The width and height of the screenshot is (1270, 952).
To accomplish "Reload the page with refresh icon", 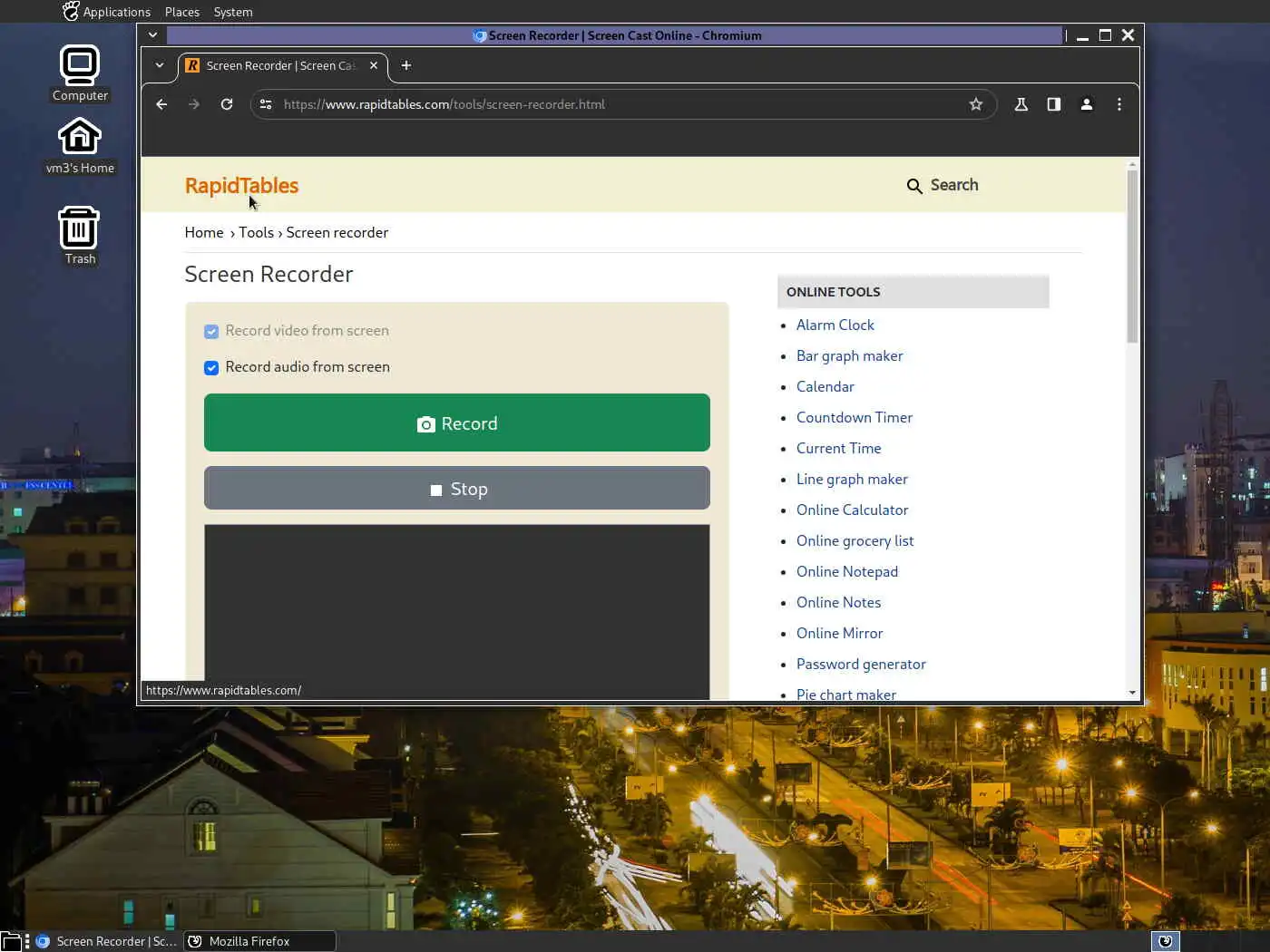I will [x=227, y=104].
